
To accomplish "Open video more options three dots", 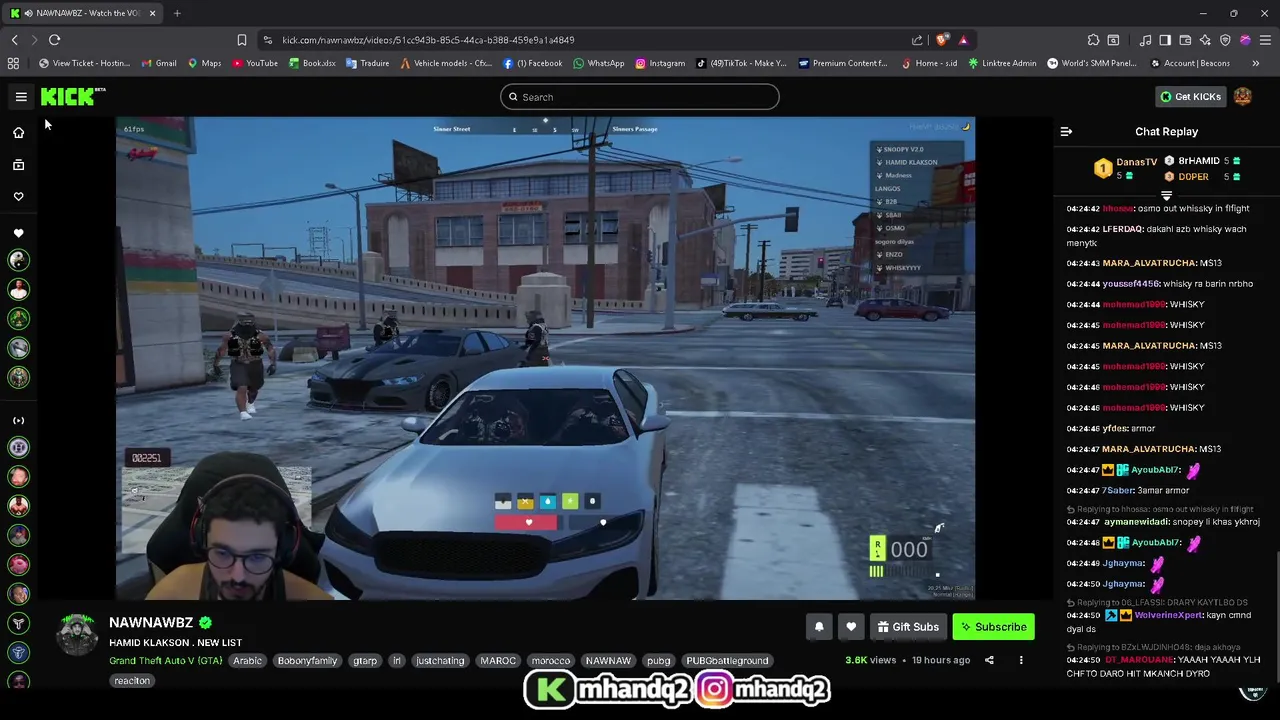I will tap(1021, 660).
